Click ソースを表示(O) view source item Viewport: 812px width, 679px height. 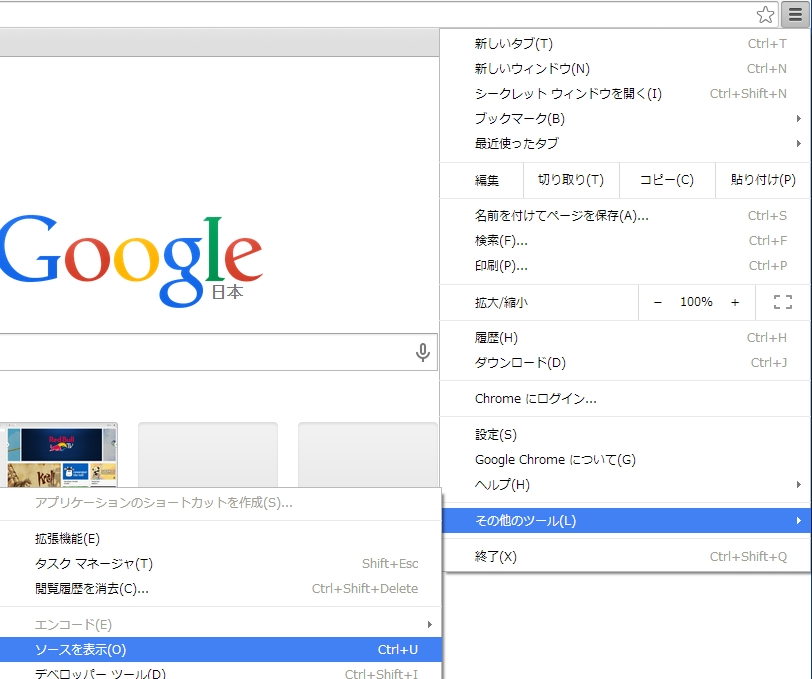click(221, 649)
